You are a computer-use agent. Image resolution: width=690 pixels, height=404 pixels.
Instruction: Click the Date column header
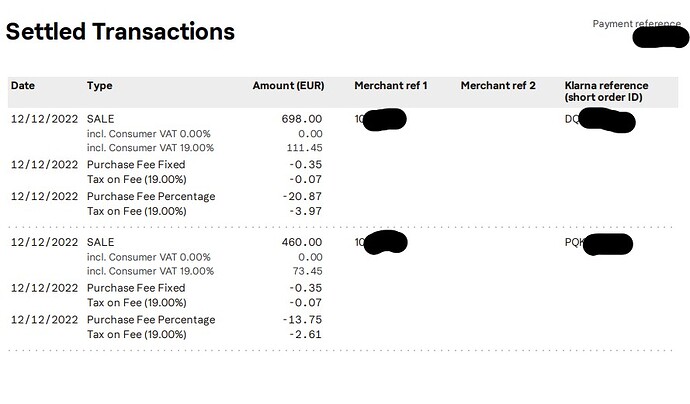[x=23, y=86]
